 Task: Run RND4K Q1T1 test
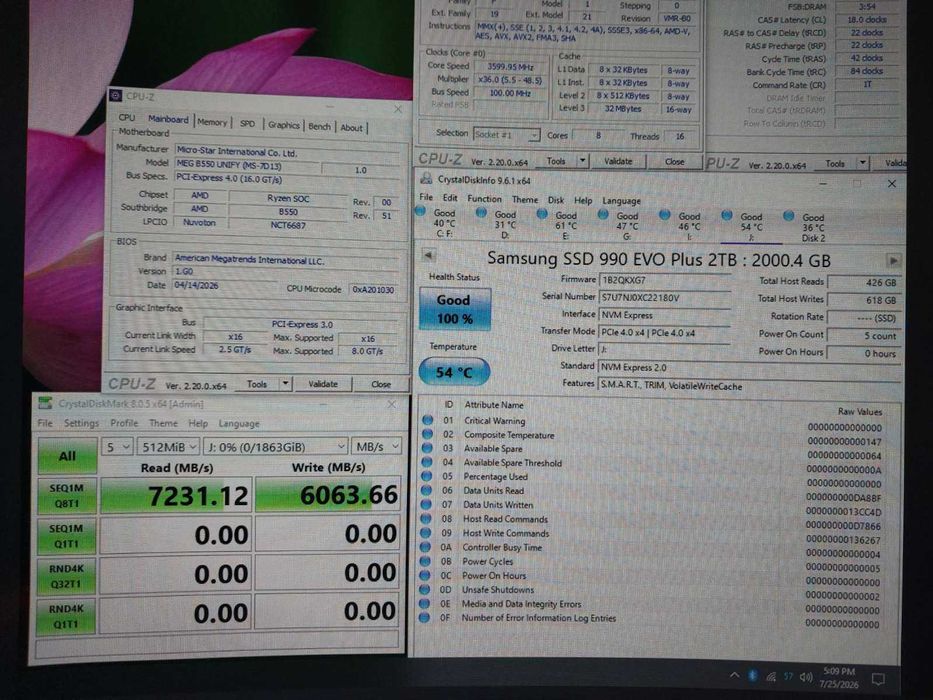point(65,616)
